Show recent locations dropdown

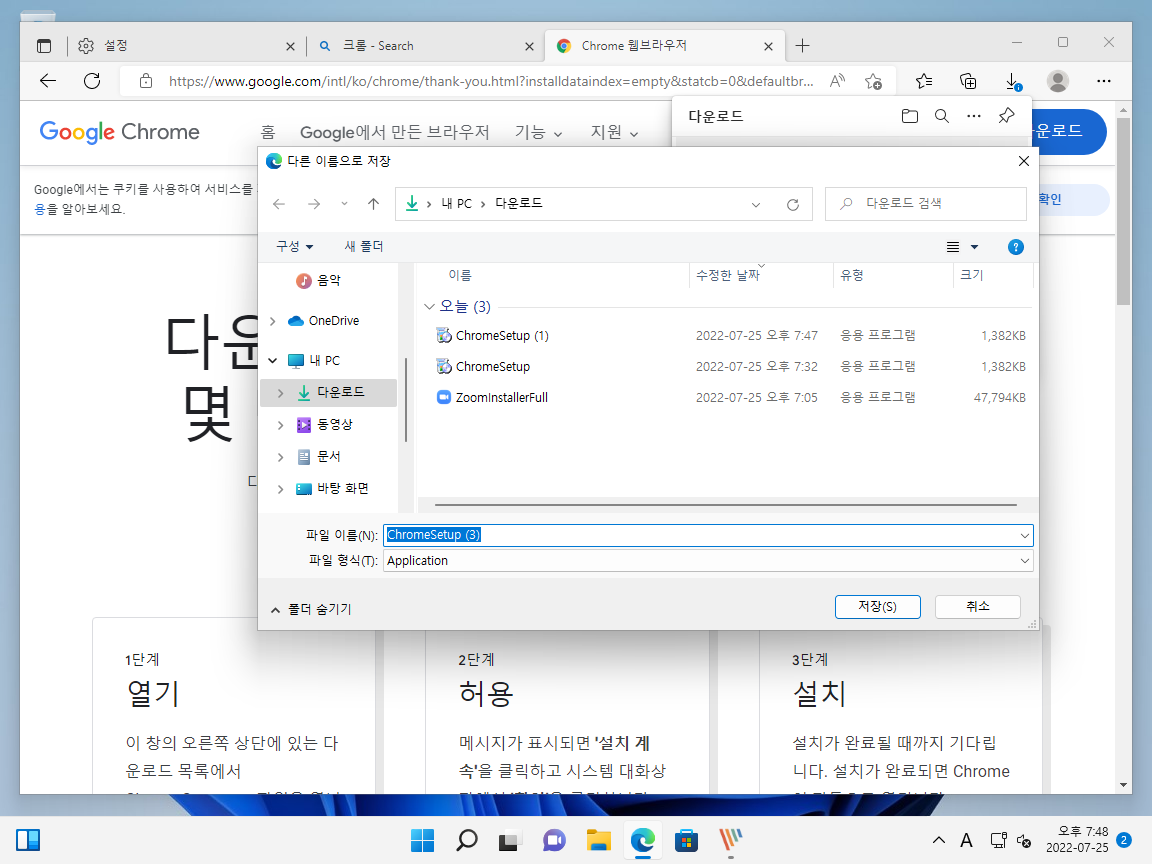344,204
